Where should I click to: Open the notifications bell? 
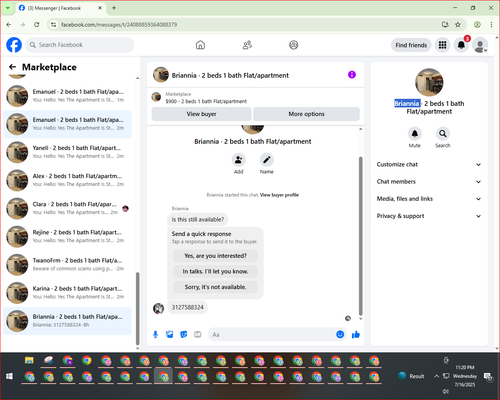coord(461,45)
